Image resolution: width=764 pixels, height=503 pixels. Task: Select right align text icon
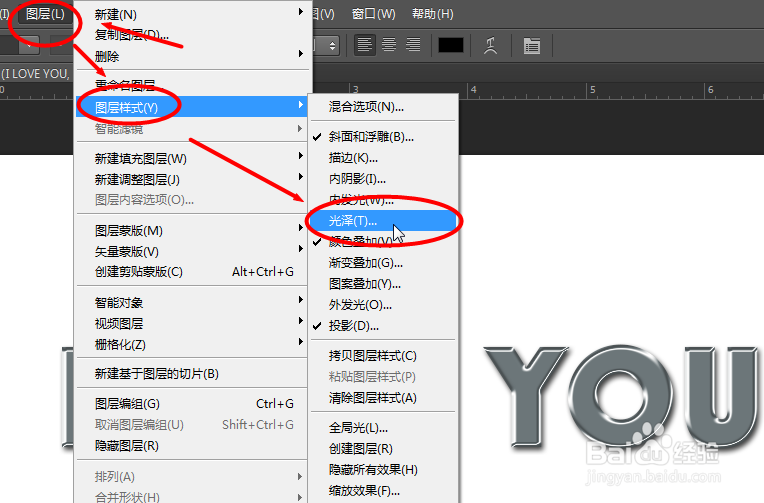(x=413, y=45)
